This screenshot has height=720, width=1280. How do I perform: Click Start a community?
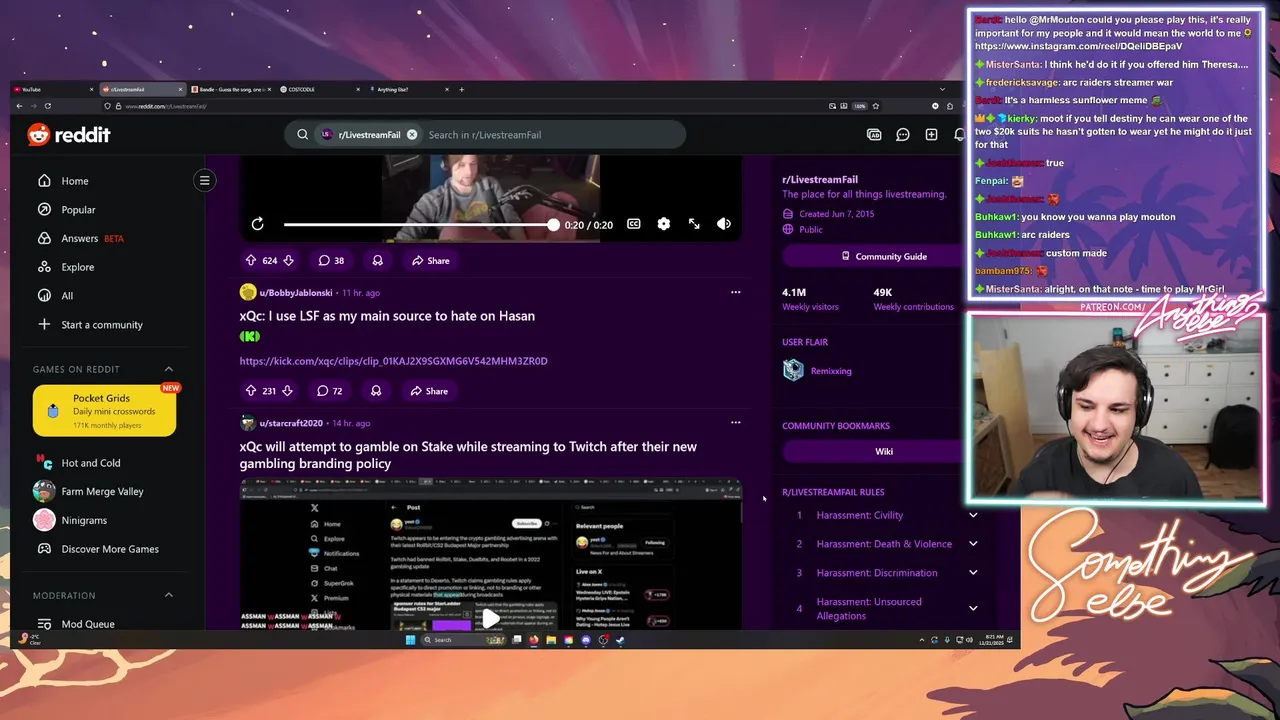104,325
